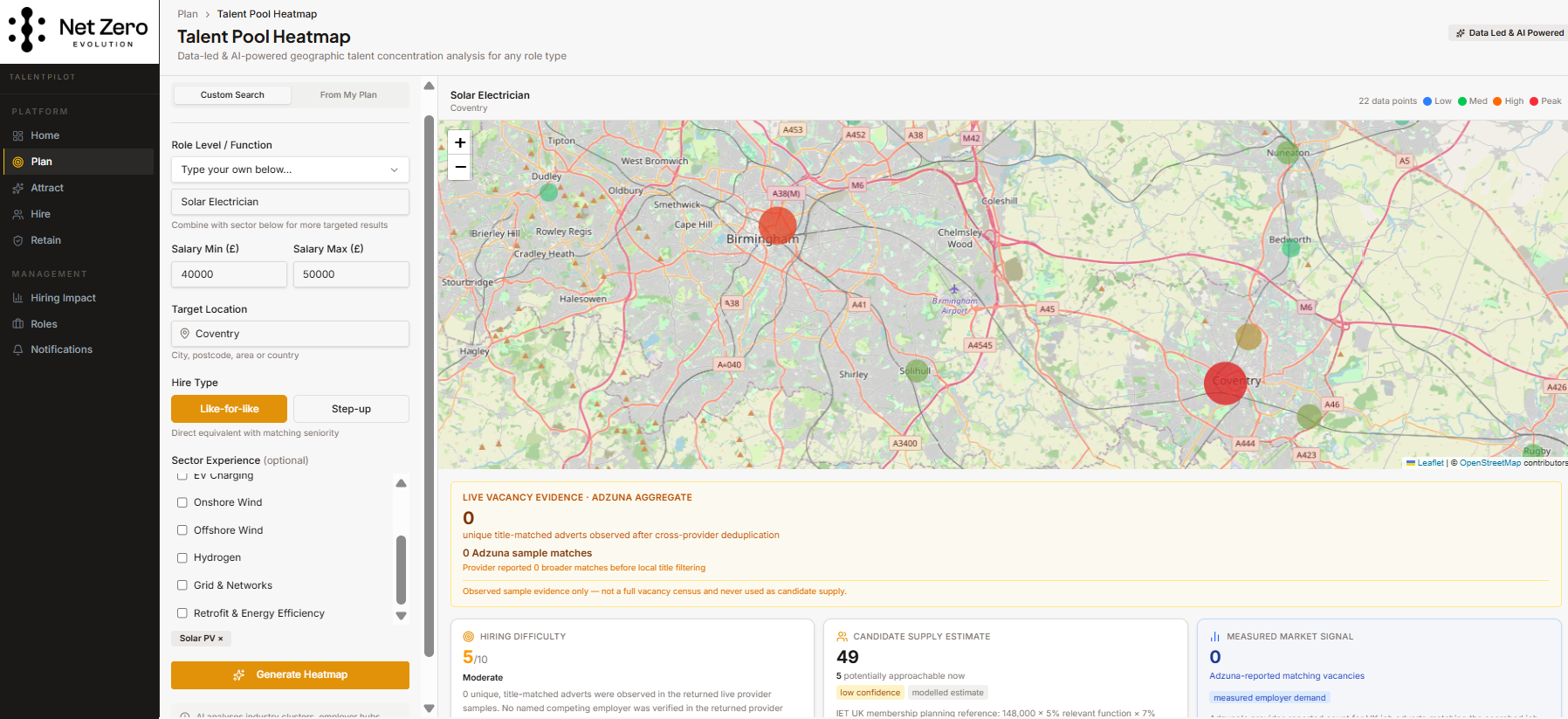
Task: Click the Hiring Difficulty target icon
Action: click(469, 637)
